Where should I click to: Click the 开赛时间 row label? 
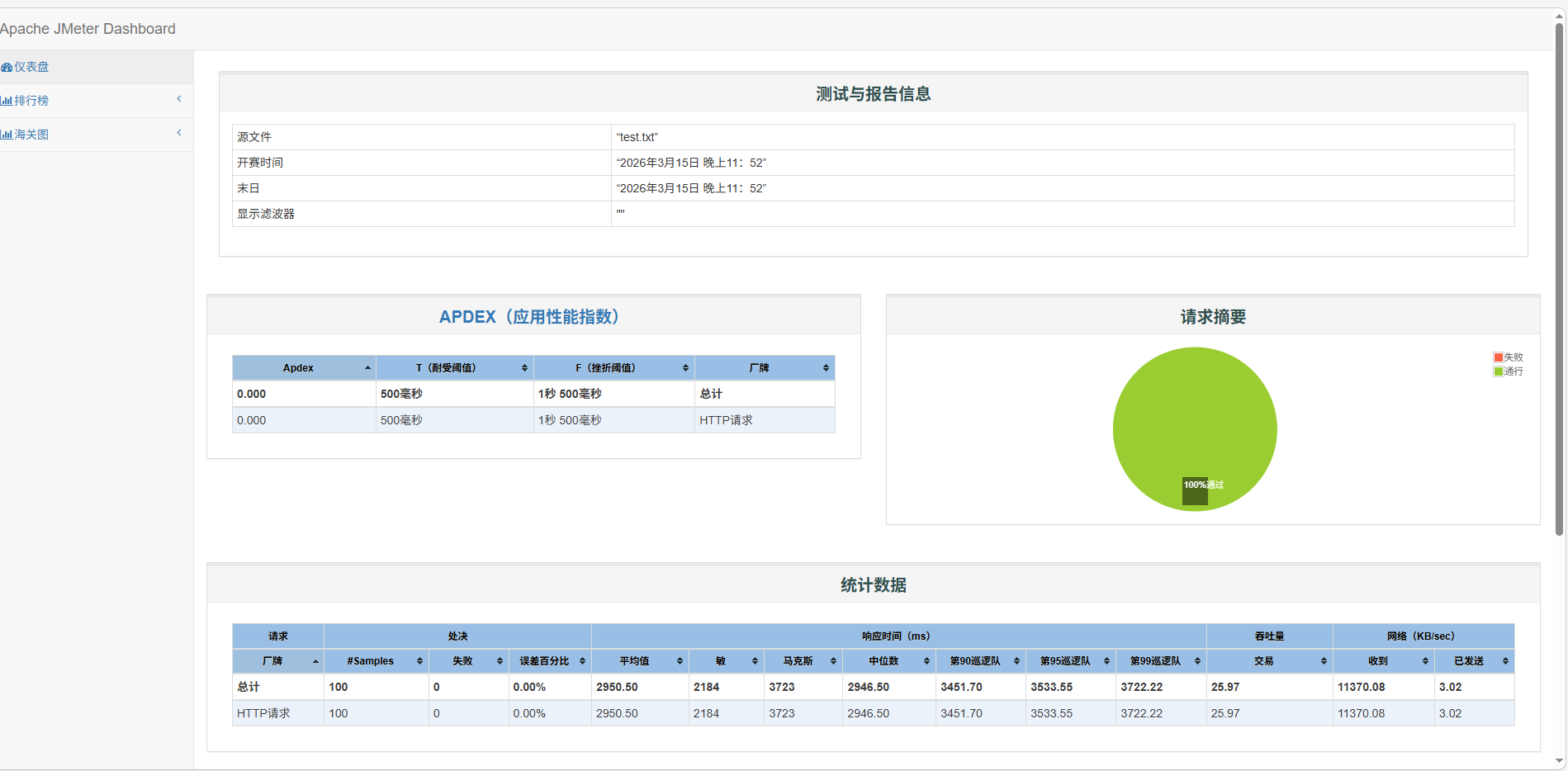pyautogui.click(x=260, y=163)
